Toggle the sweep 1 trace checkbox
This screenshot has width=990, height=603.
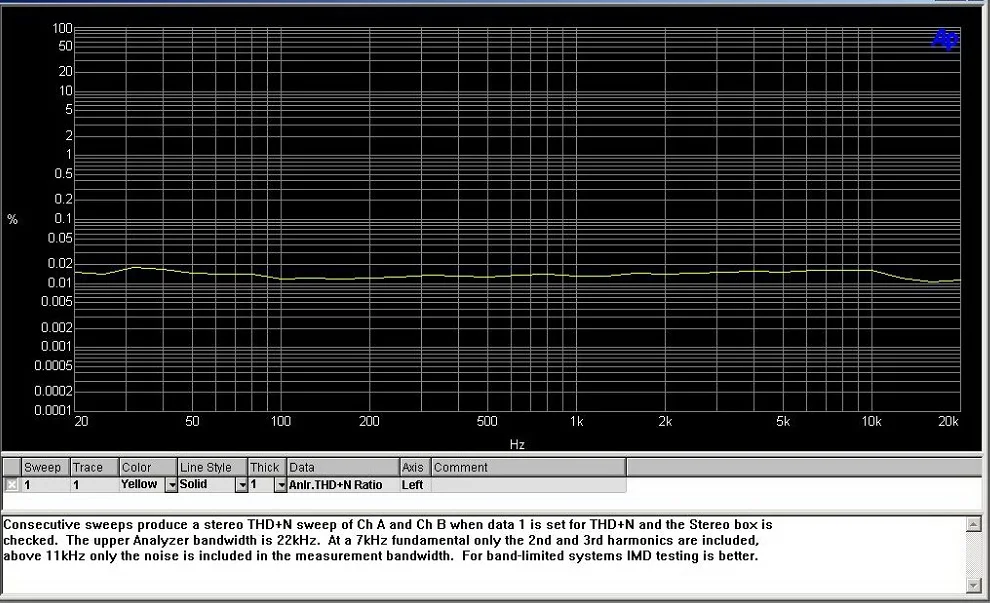click(x=11, y=485)
